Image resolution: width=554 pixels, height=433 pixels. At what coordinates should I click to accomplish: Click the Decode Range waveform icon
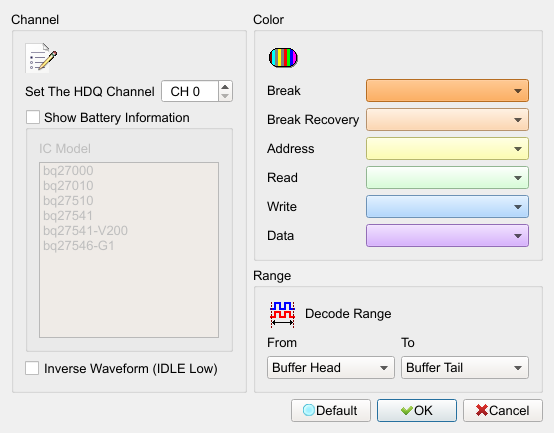282,314
